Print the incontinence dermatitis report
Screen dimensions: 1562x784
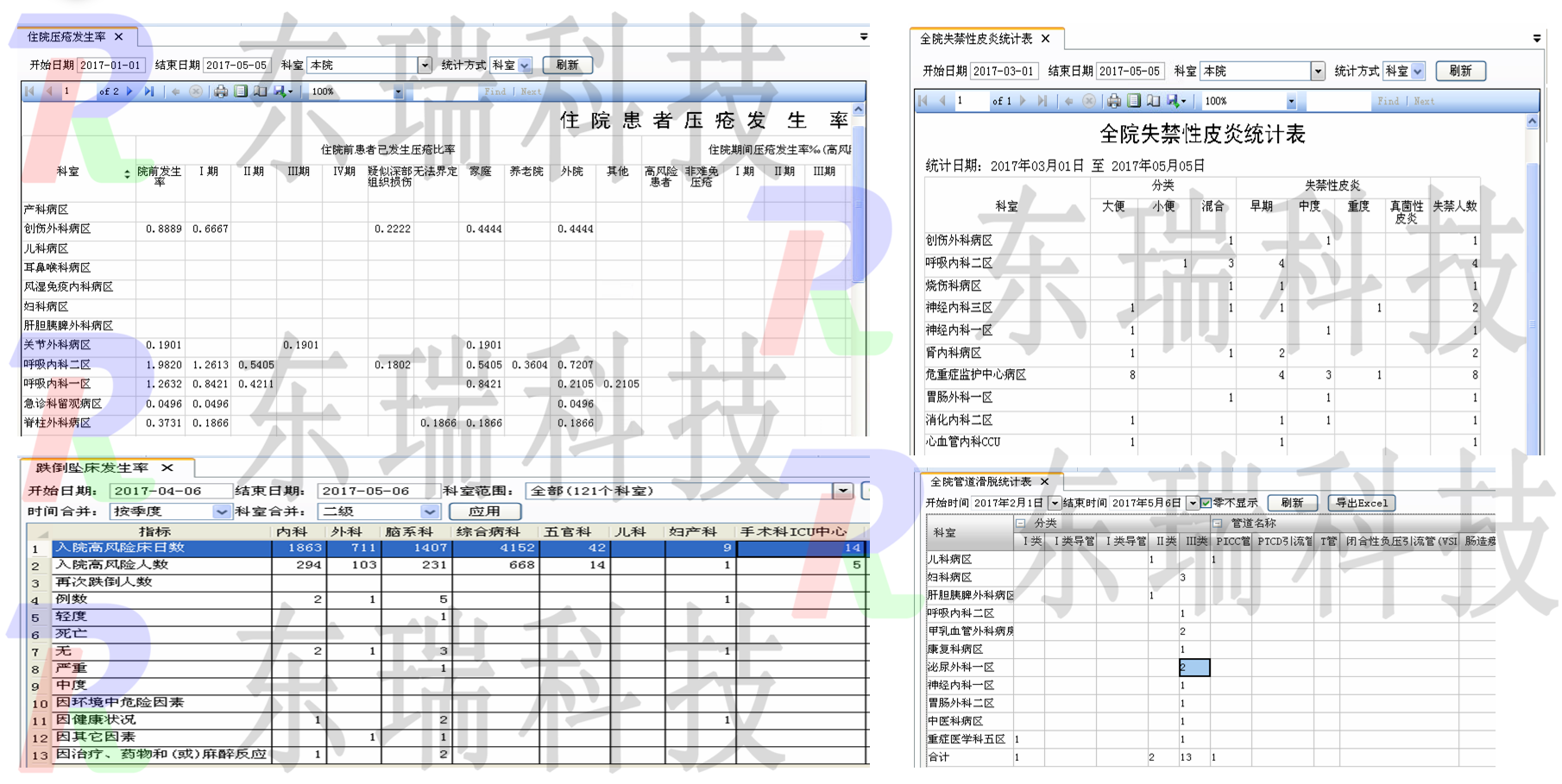coord(1114,101)
